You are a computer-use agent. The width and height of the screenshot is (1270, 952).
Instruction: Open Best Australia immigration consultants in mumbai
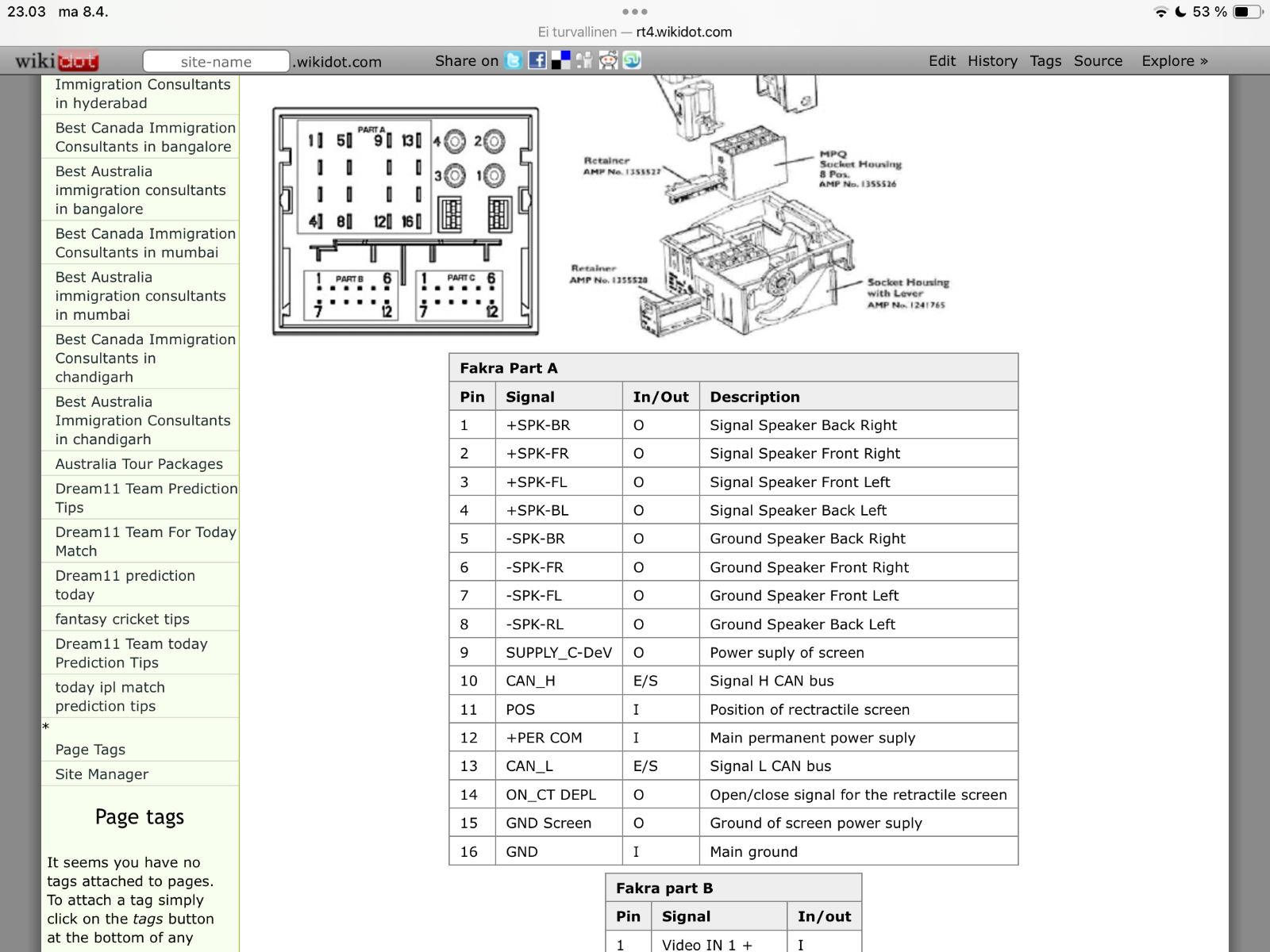(x=140, y=296)
